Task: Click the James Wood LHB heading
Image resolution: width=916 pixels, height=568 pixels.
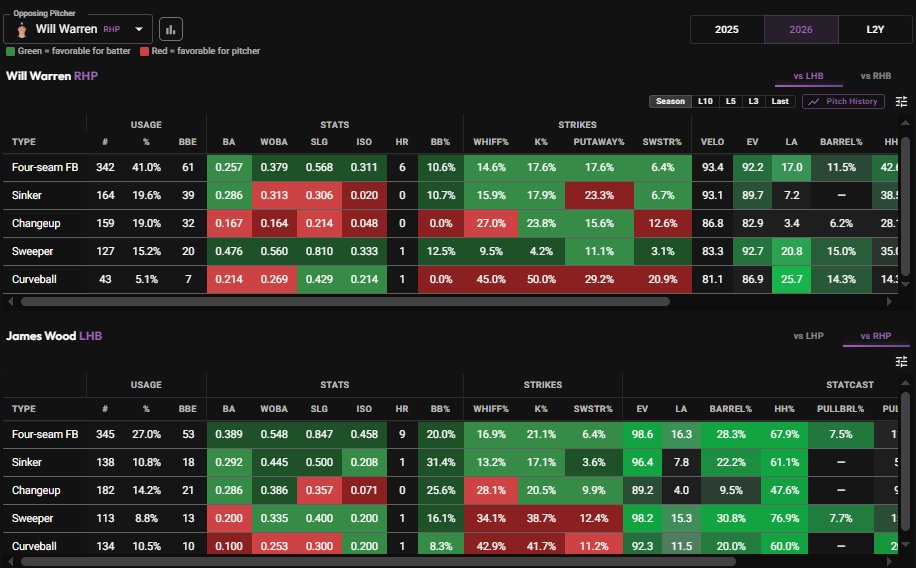Action: pos(54,336)
